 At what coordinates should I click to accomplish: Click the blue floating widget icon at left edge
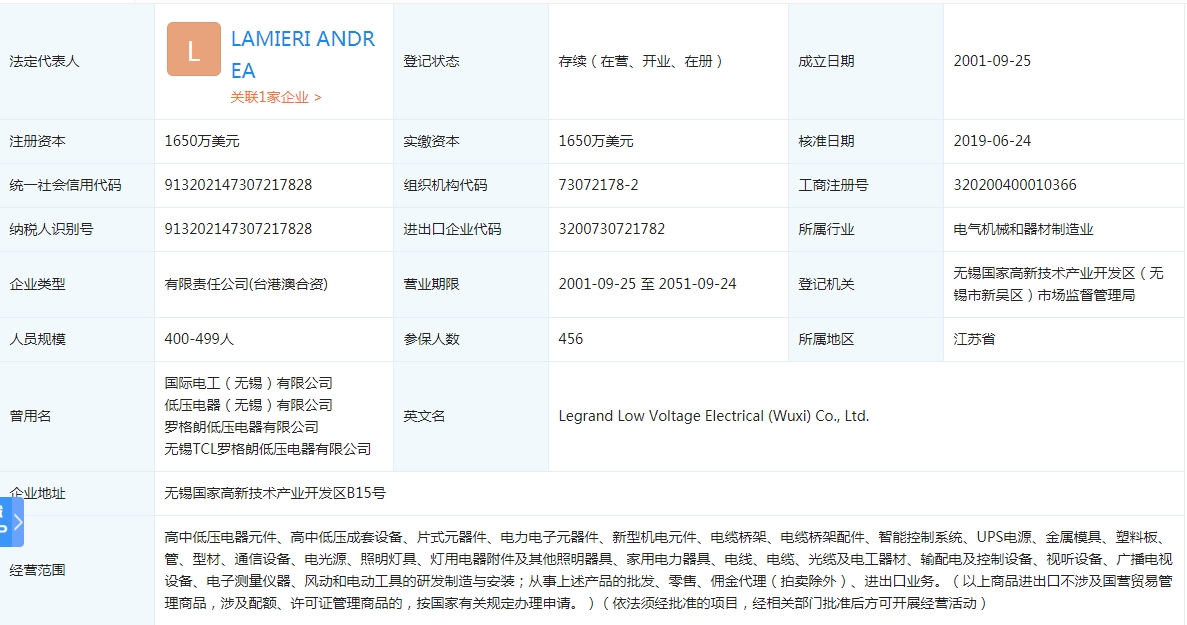4,521
